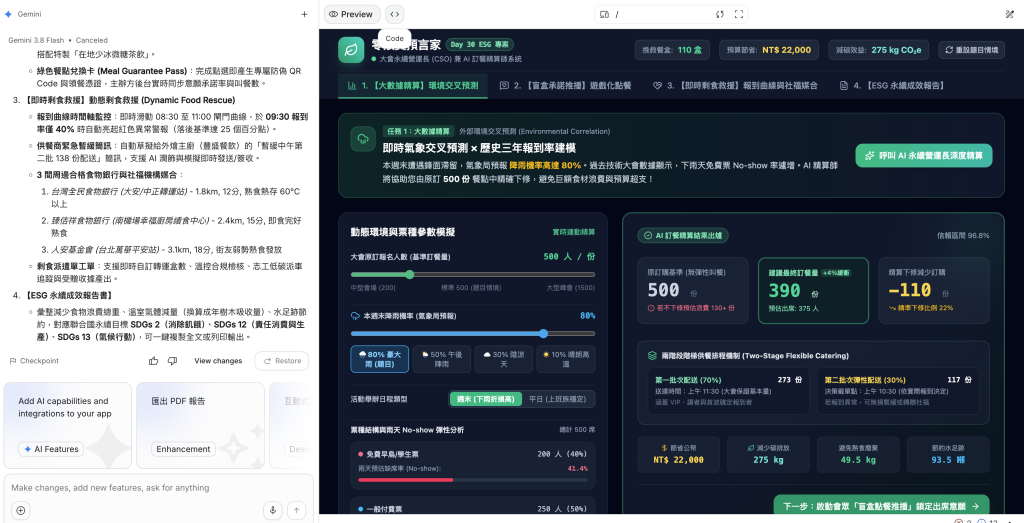Viewport: 1024px width, 523px height.
Task: Click the plus icon beside the Gemini title
Action: click(x=304, y=14)
